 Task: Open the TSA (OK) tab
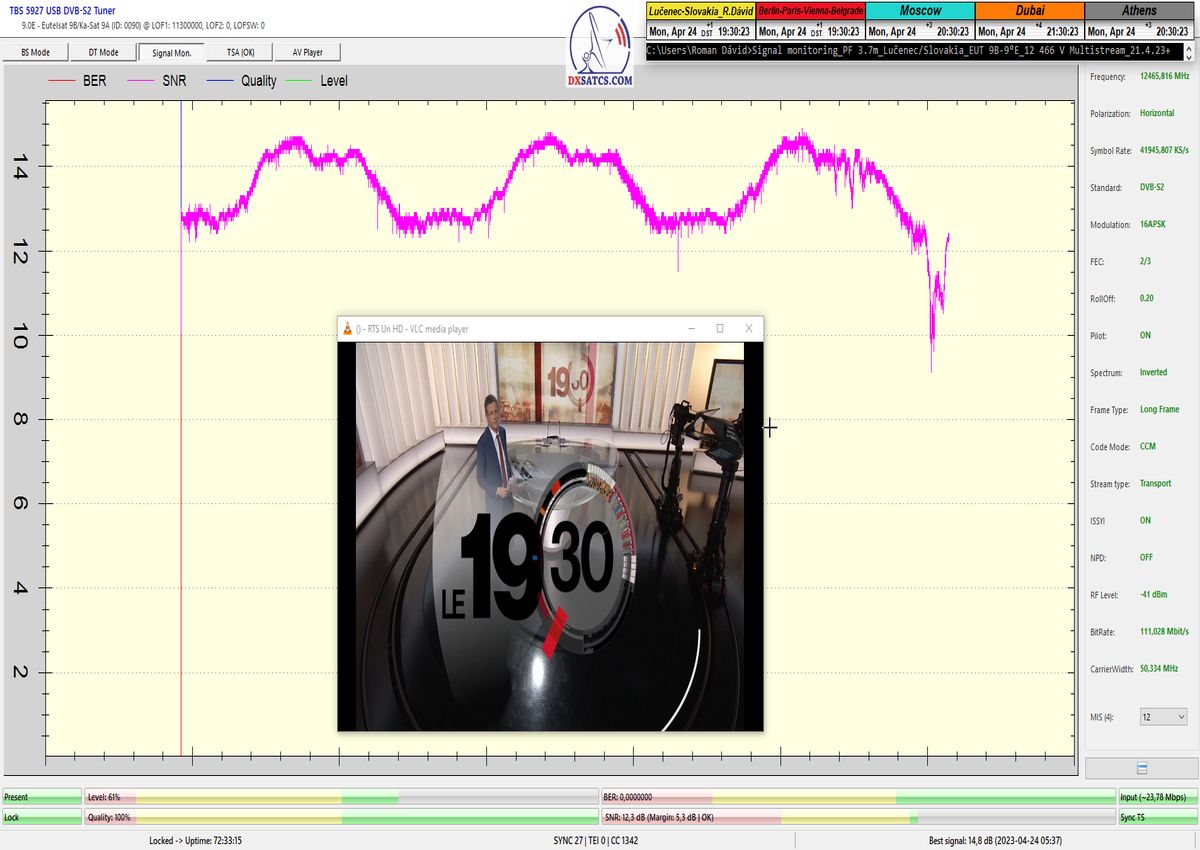241,52
